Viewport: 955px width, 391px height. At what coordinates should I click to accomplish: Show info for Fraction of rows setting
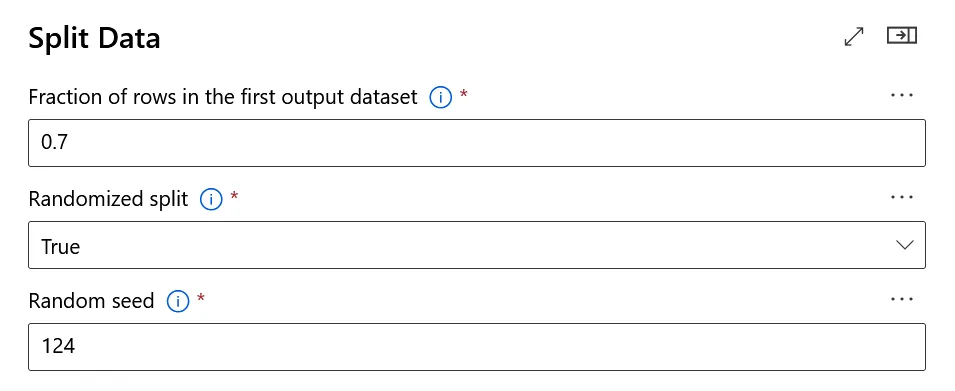pyautogui.click(x=440, y=97)
